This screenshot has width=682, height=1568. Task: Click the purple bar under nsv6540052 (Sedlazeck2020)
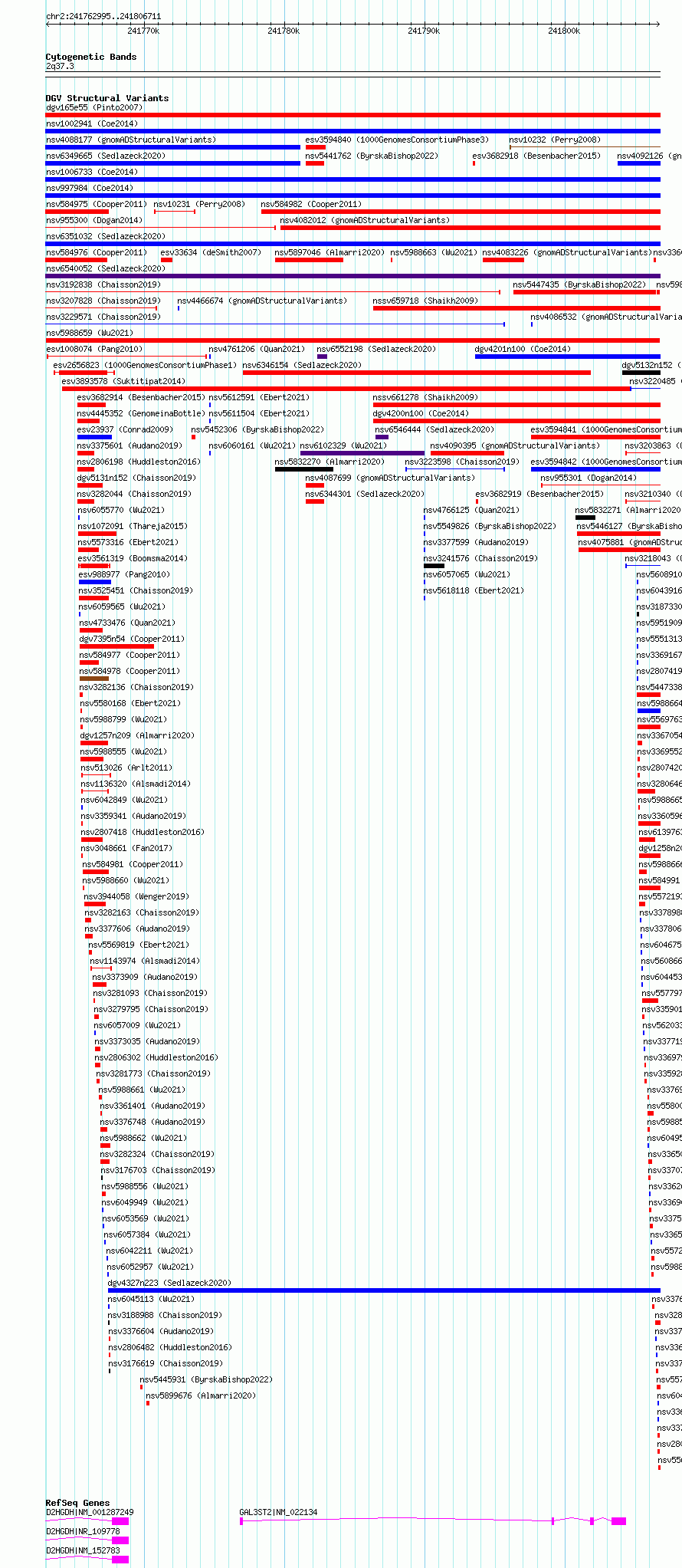[352, 276]
